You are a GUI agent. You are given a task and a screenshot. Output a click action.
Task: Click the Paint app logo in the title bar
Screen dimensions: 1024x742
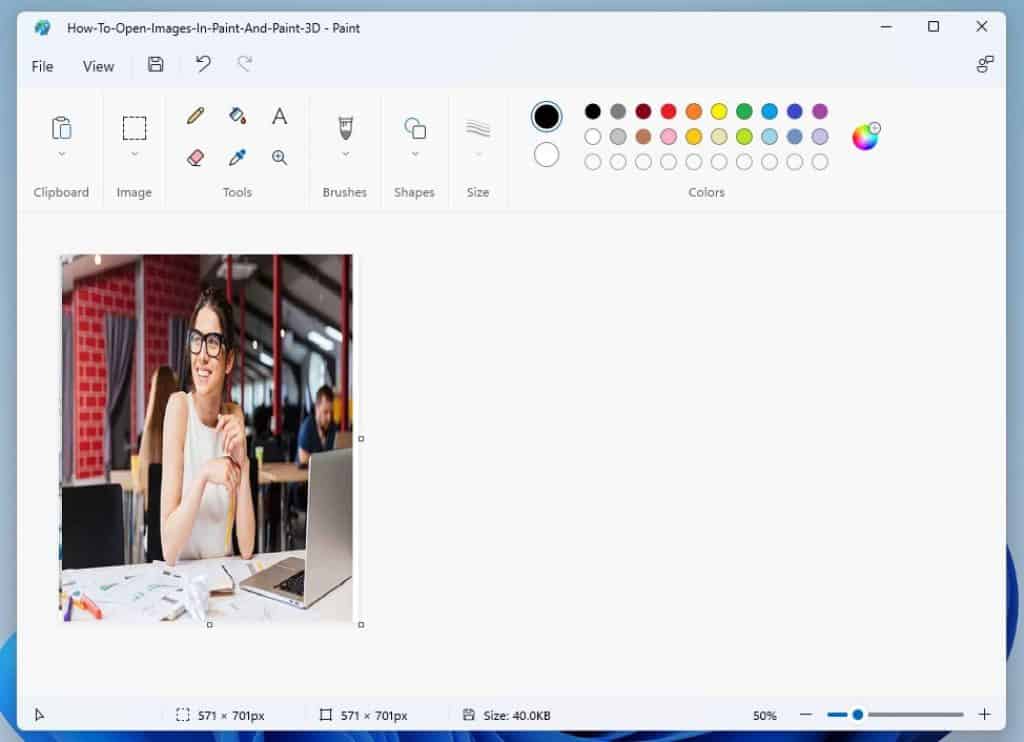(x=42, y=27)
